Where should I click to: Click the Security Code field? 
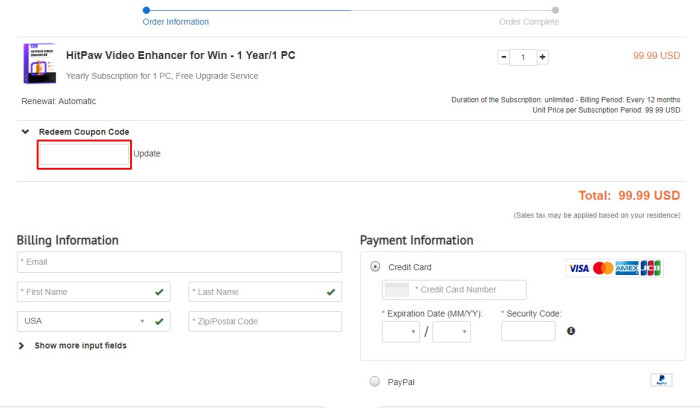[x=528, y=332]
